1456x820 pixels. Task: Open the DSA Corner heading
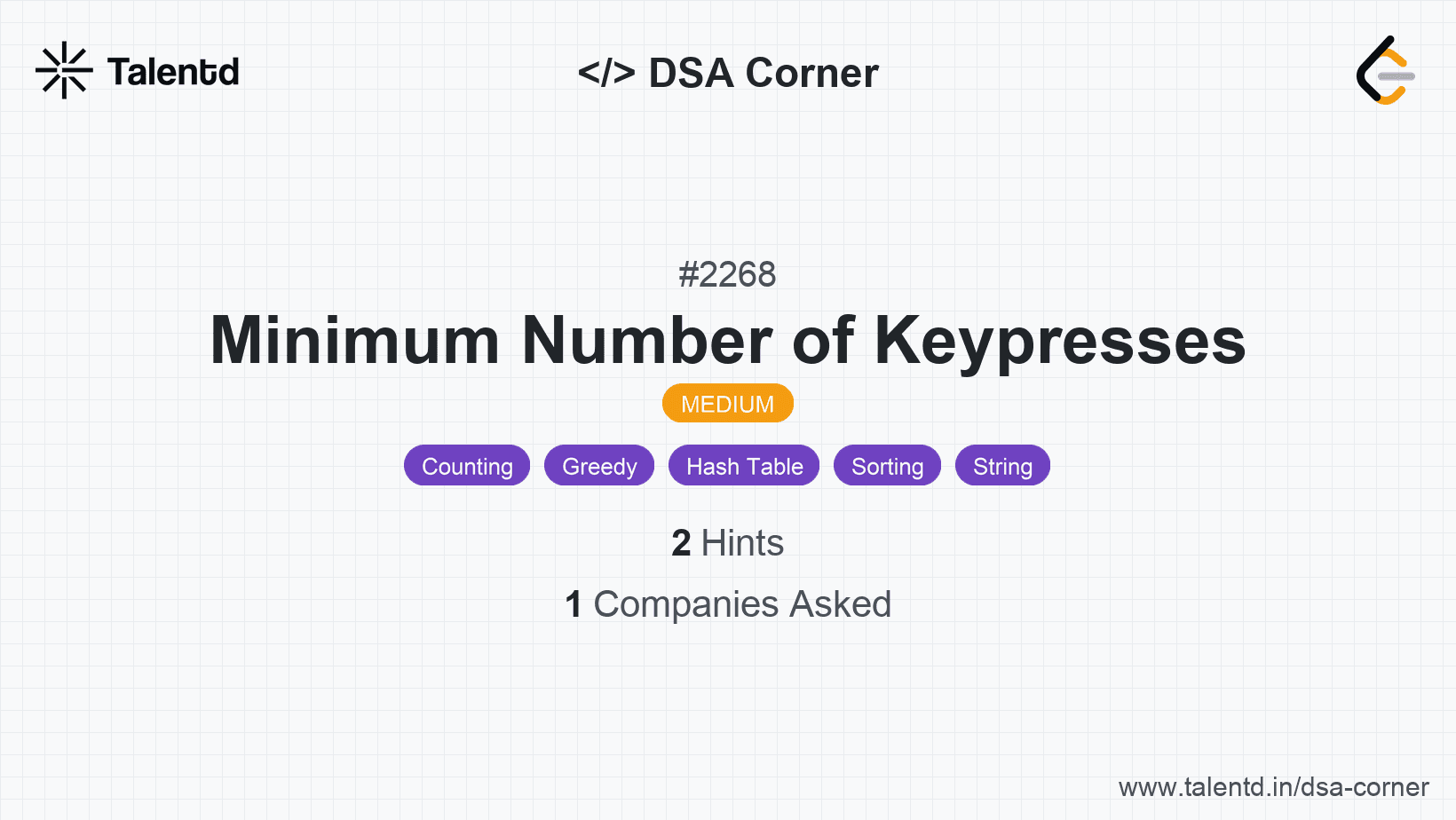tap(764, 73)
